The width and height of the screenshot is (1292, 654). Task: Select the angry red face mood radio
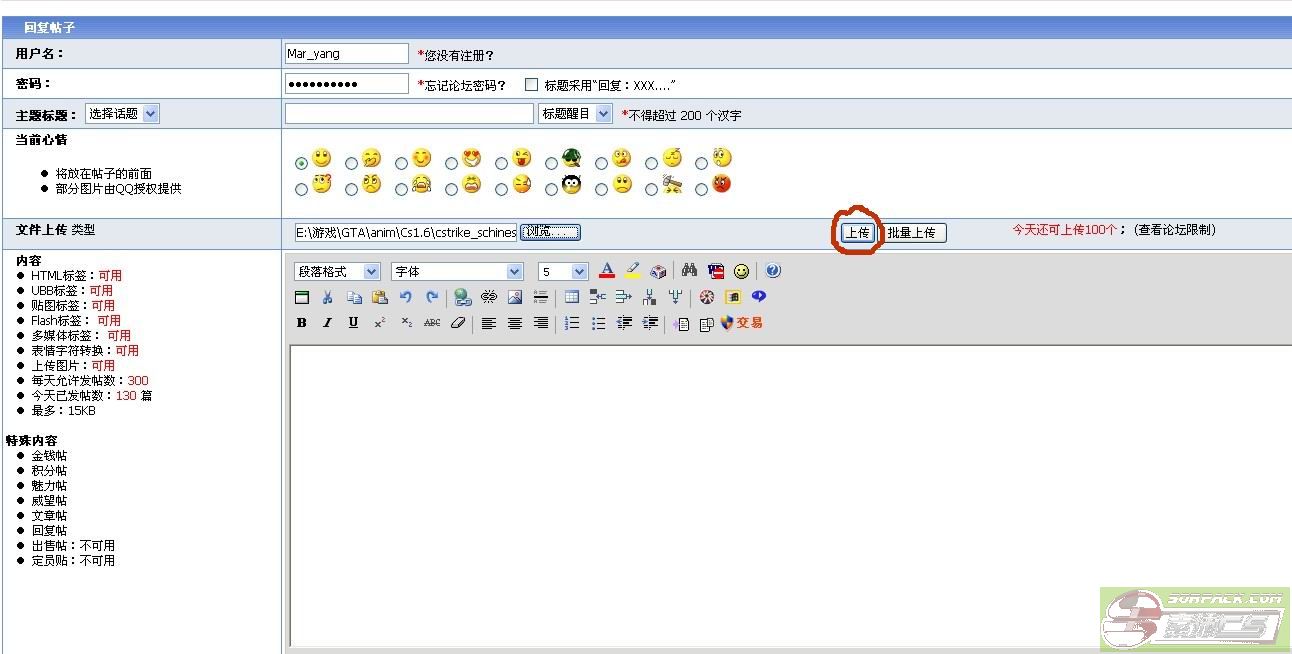(701, 188)
